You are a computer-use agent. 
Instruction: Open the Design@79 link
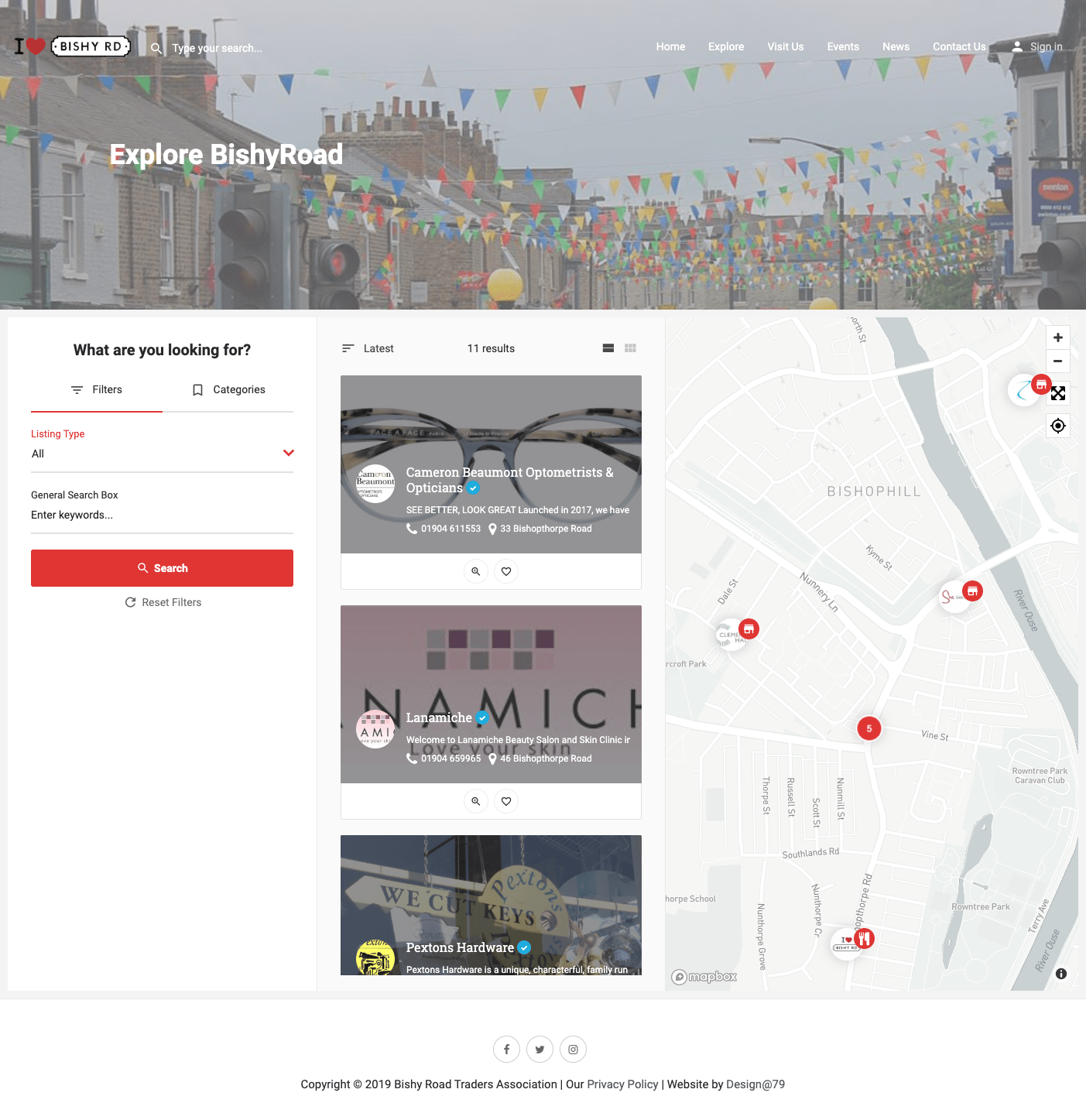tap(755, 1084)
